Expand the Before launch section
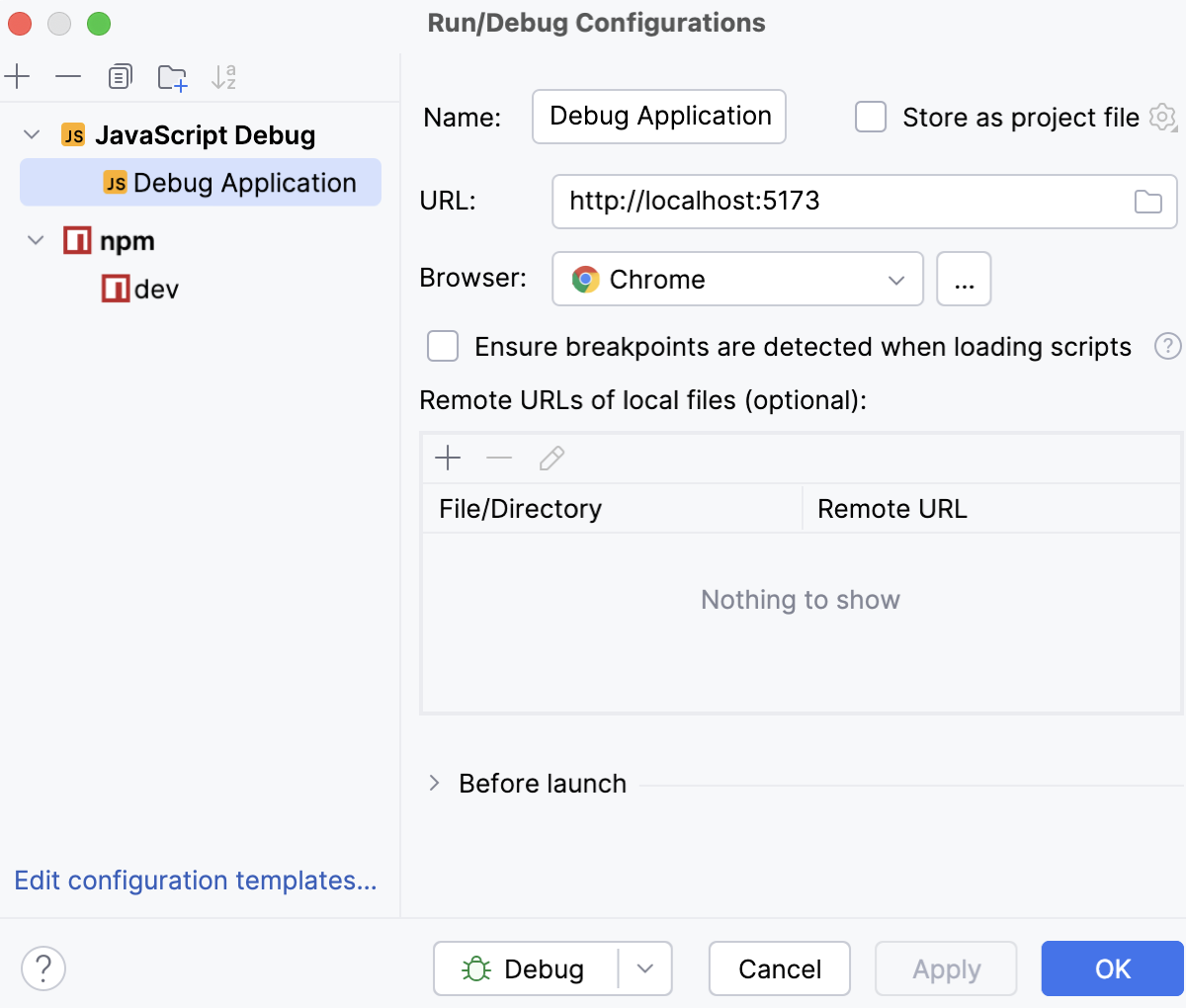1186x1008 pixels. click(x=433, y=783)
